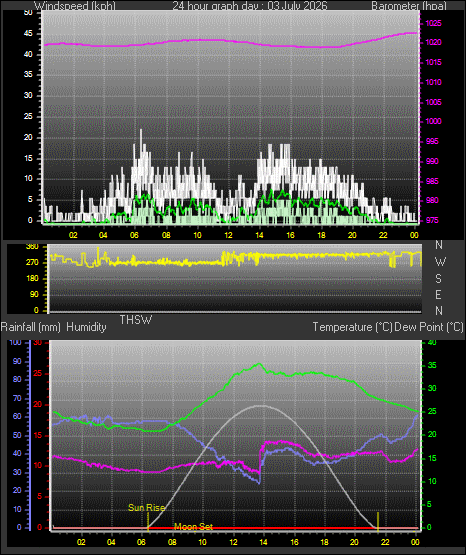Click green temperature axis value 35
This screenshot has height=555, width=466.
click(432, 366)
